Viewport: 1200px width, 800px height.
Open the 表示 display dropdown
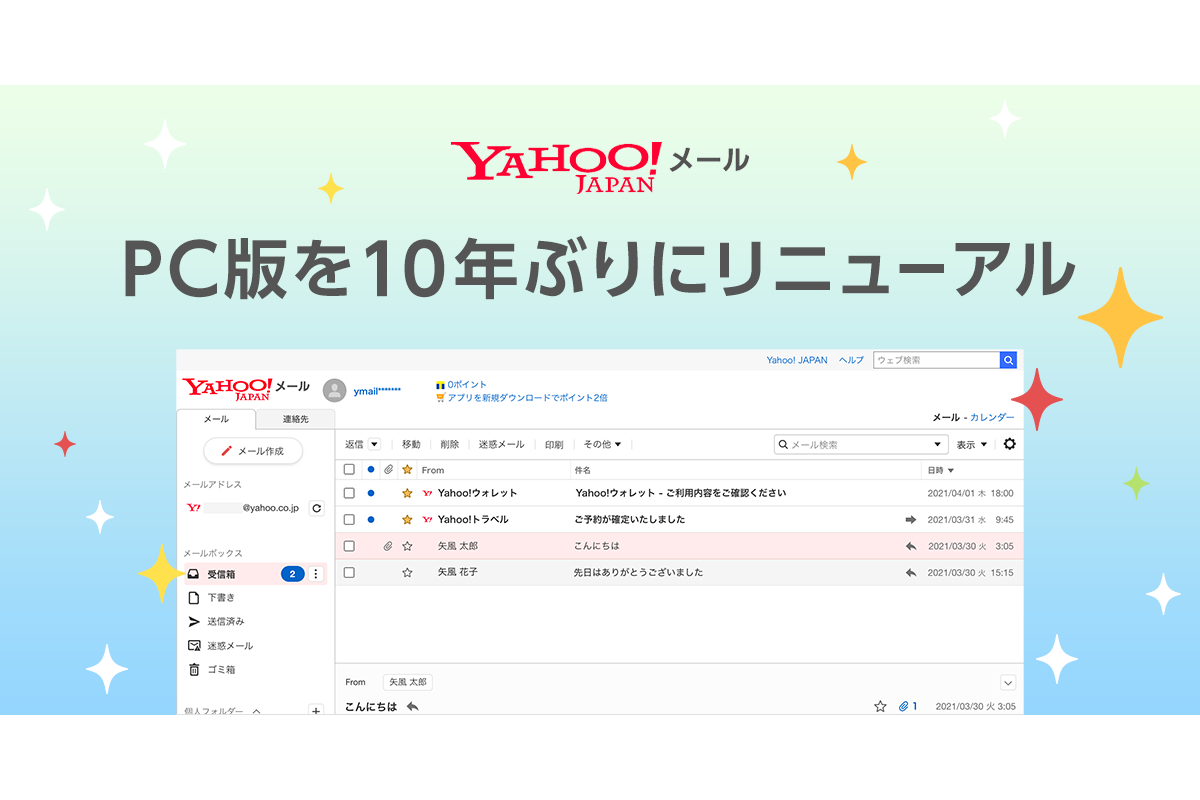971,444
